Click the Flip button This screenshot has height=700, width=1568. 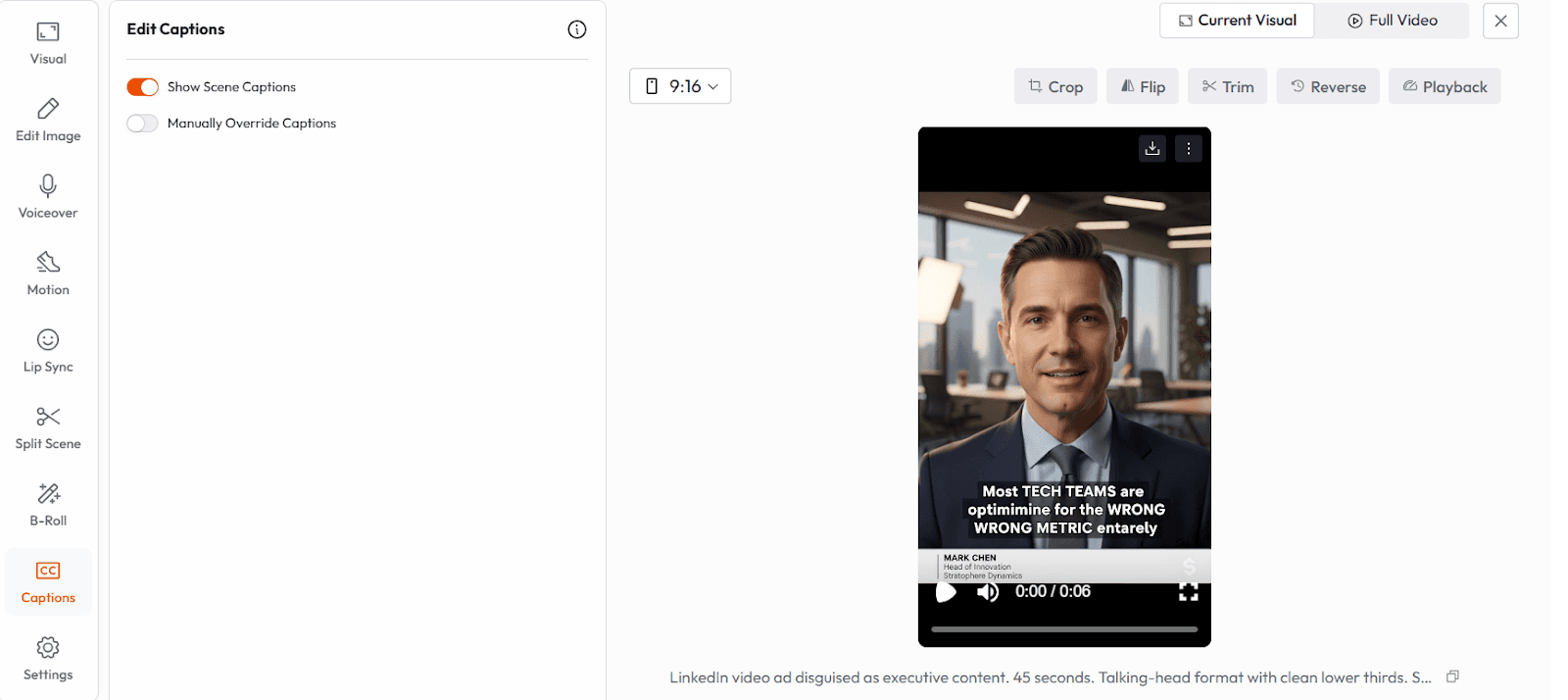1143,86
